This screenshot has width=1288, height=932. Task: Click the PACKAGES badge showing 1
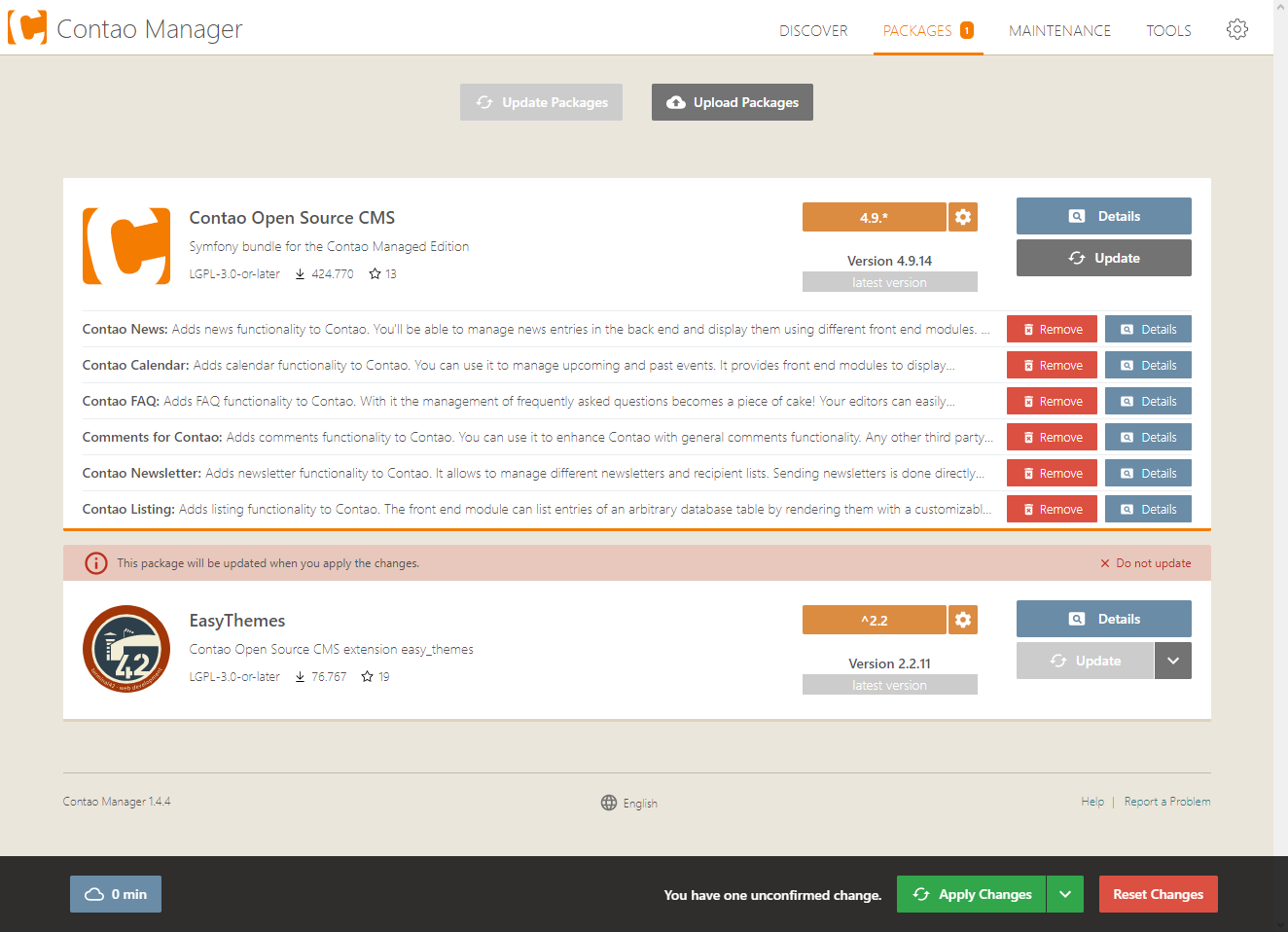[x=967, y=30]
